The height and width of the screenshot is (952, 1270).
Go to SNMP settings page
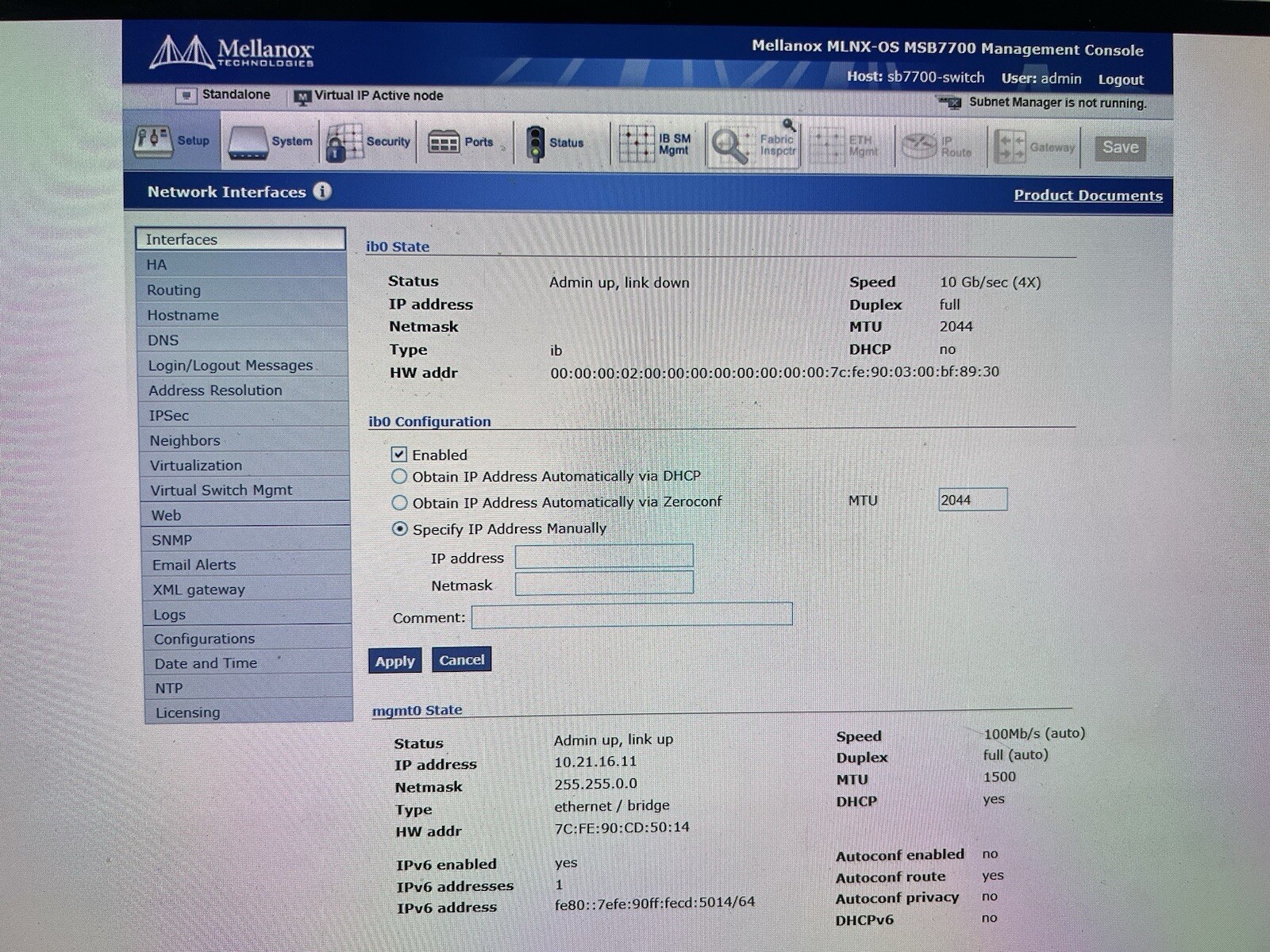tap(247, 539)
